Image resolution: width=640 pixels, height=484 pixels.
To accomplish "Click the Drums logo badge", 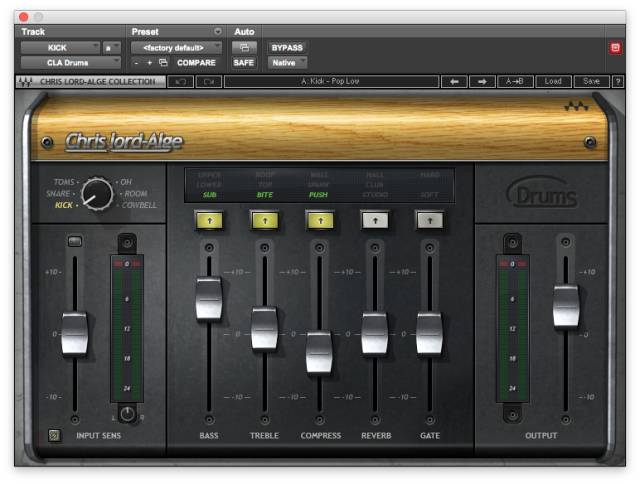I will point(542,193).
